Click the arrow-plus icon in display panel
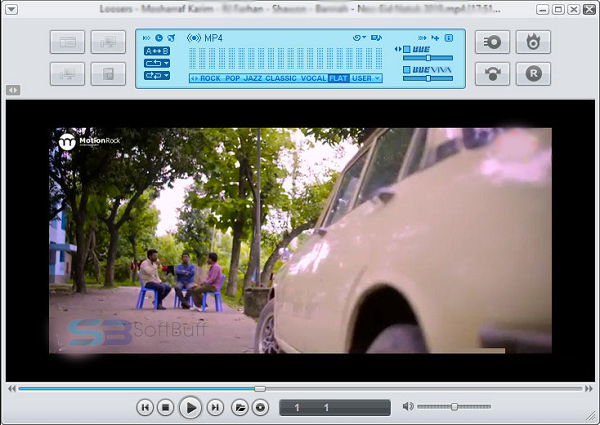Screen dimensions: 600x425 point(435,38)
